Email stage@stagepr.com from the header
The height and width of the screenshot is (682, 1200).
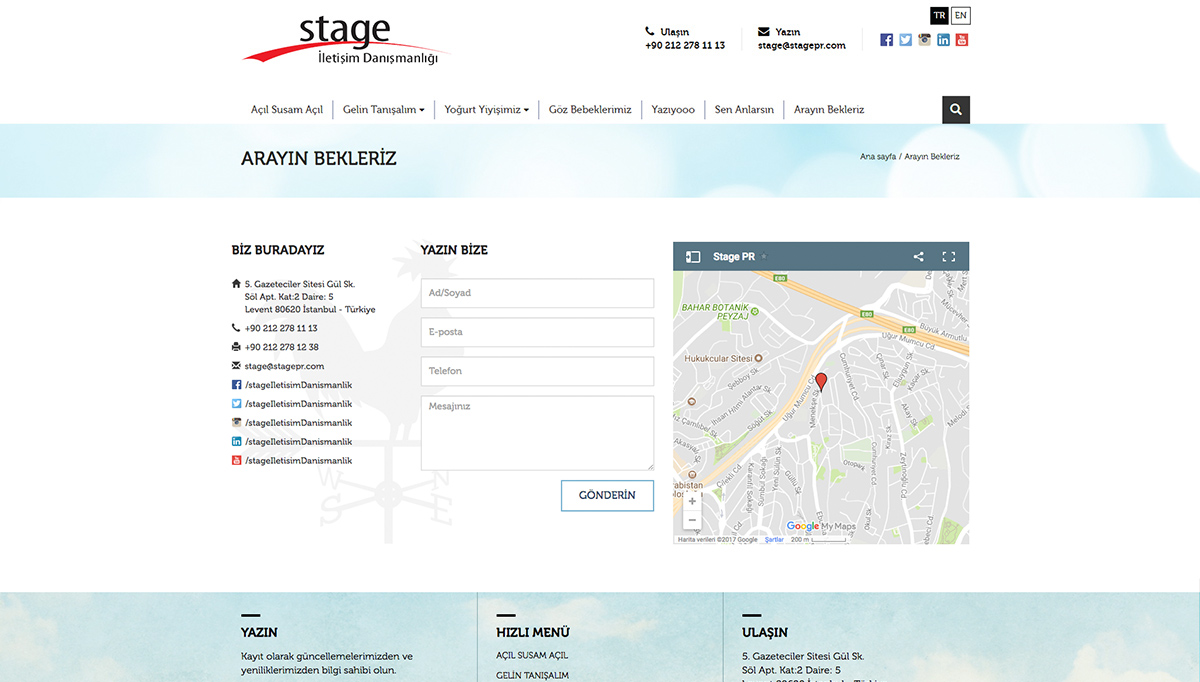click(802, 46)
